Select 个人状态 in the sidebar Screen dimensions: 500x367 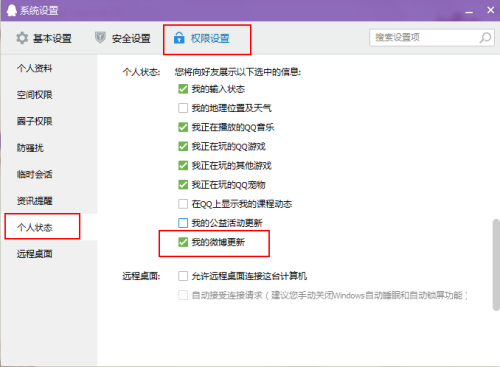(35, 227)
